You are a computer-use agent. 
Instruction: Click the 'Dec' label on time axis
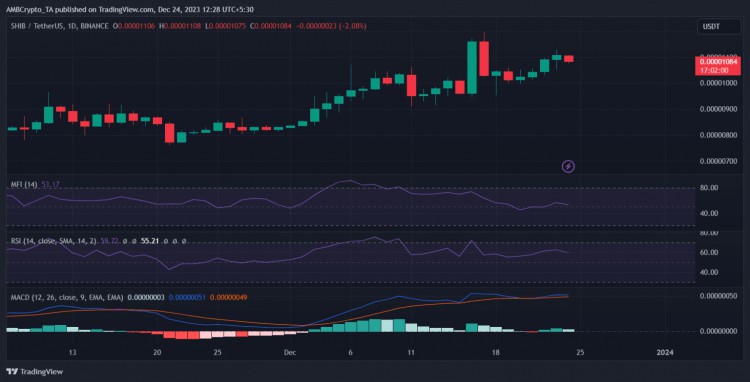[x=289, y=352]
